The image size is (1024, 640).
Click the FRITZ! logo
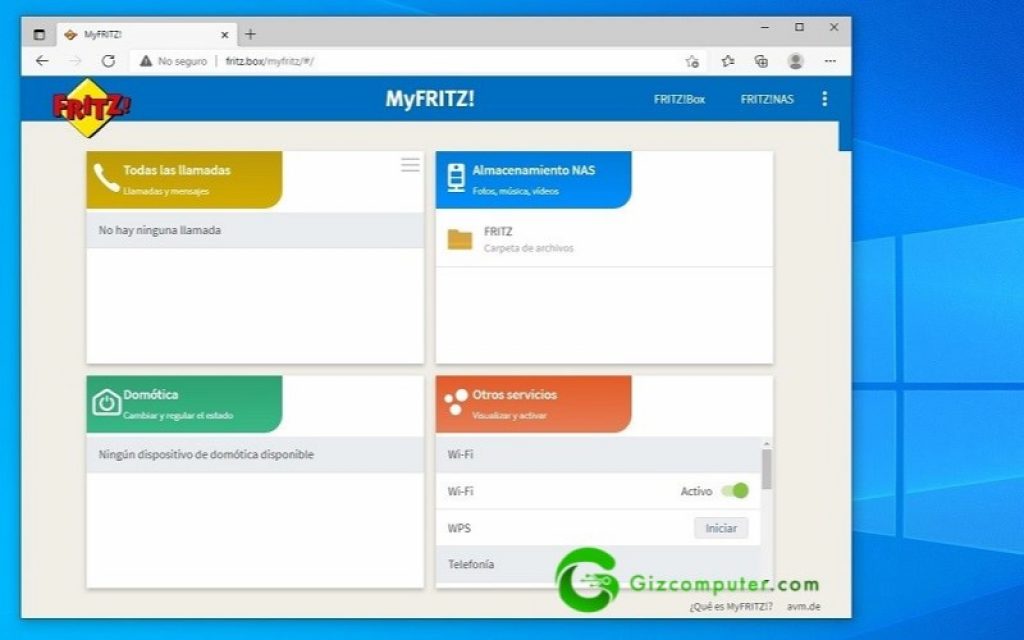tap(91, 108)
